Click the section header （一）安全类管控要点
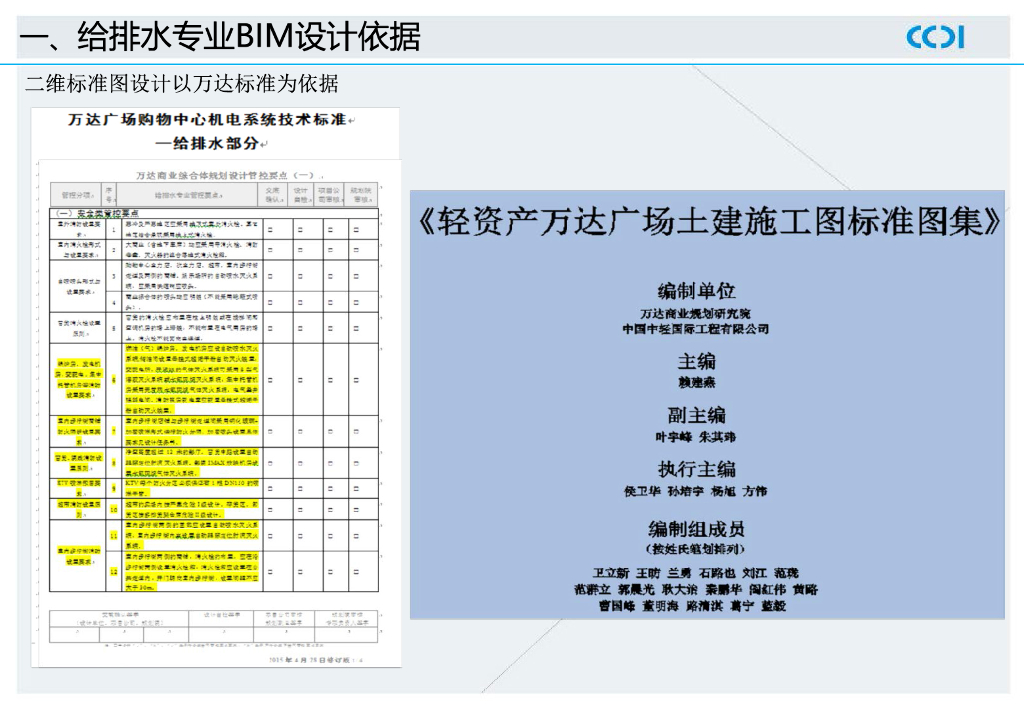This screenshot has height=709, width=1024. [97, 213]
